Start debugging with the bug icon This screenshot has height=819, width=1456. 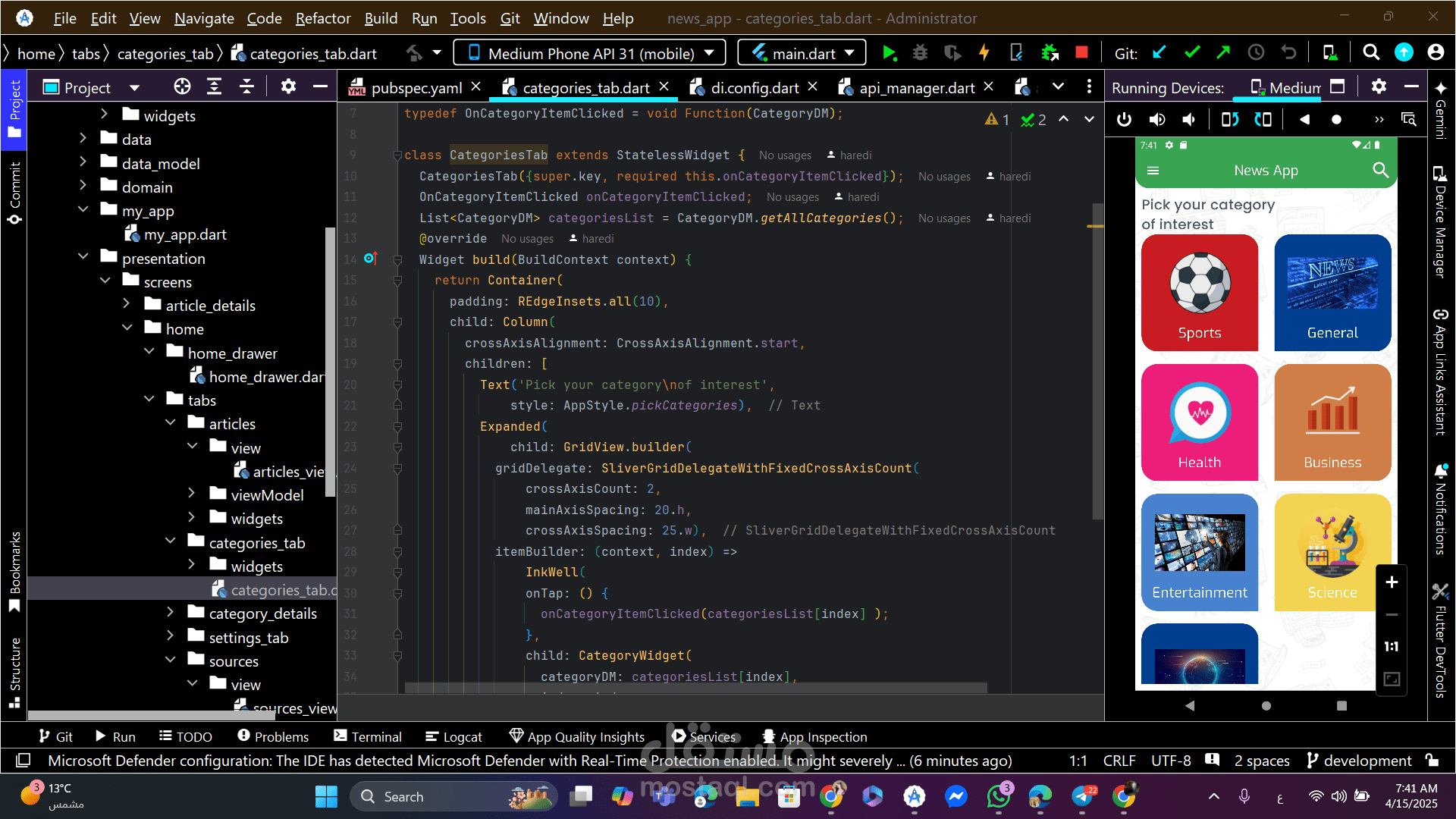pyautogui.click(x=920, y=53)
